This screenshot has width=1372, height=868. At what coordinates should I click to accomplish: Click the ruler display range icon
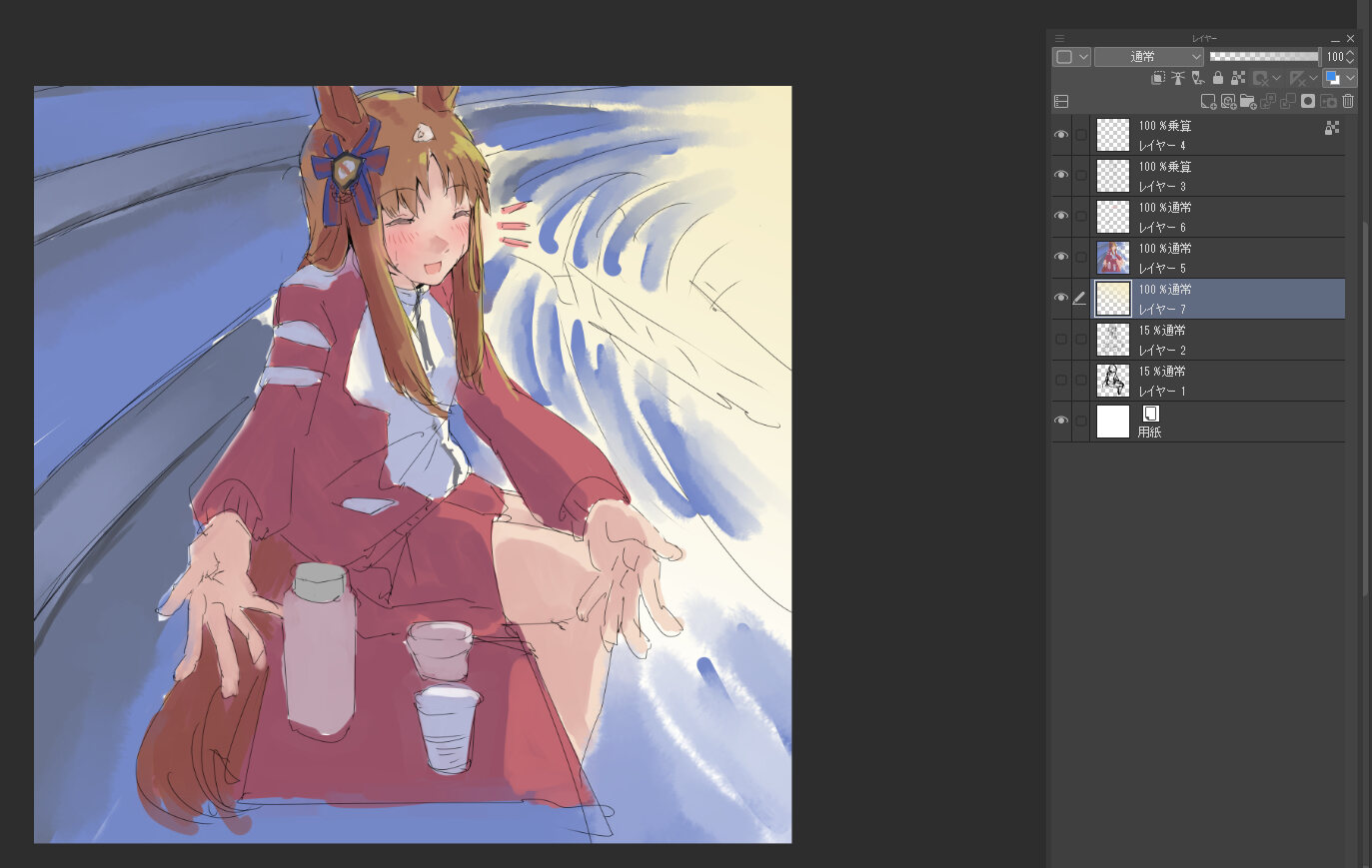click(x=1298, y=78)
